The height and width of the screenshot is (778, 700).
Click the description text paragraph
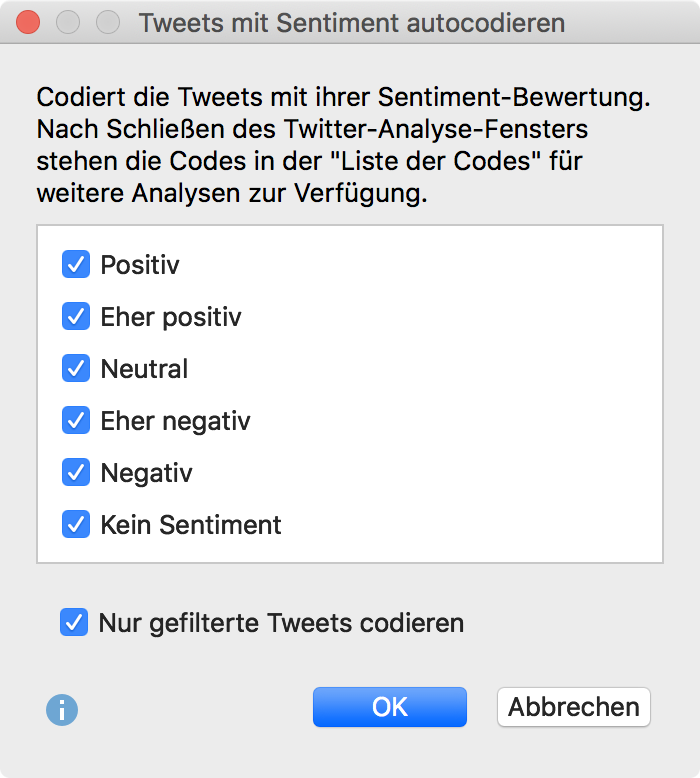coord(340,146)
